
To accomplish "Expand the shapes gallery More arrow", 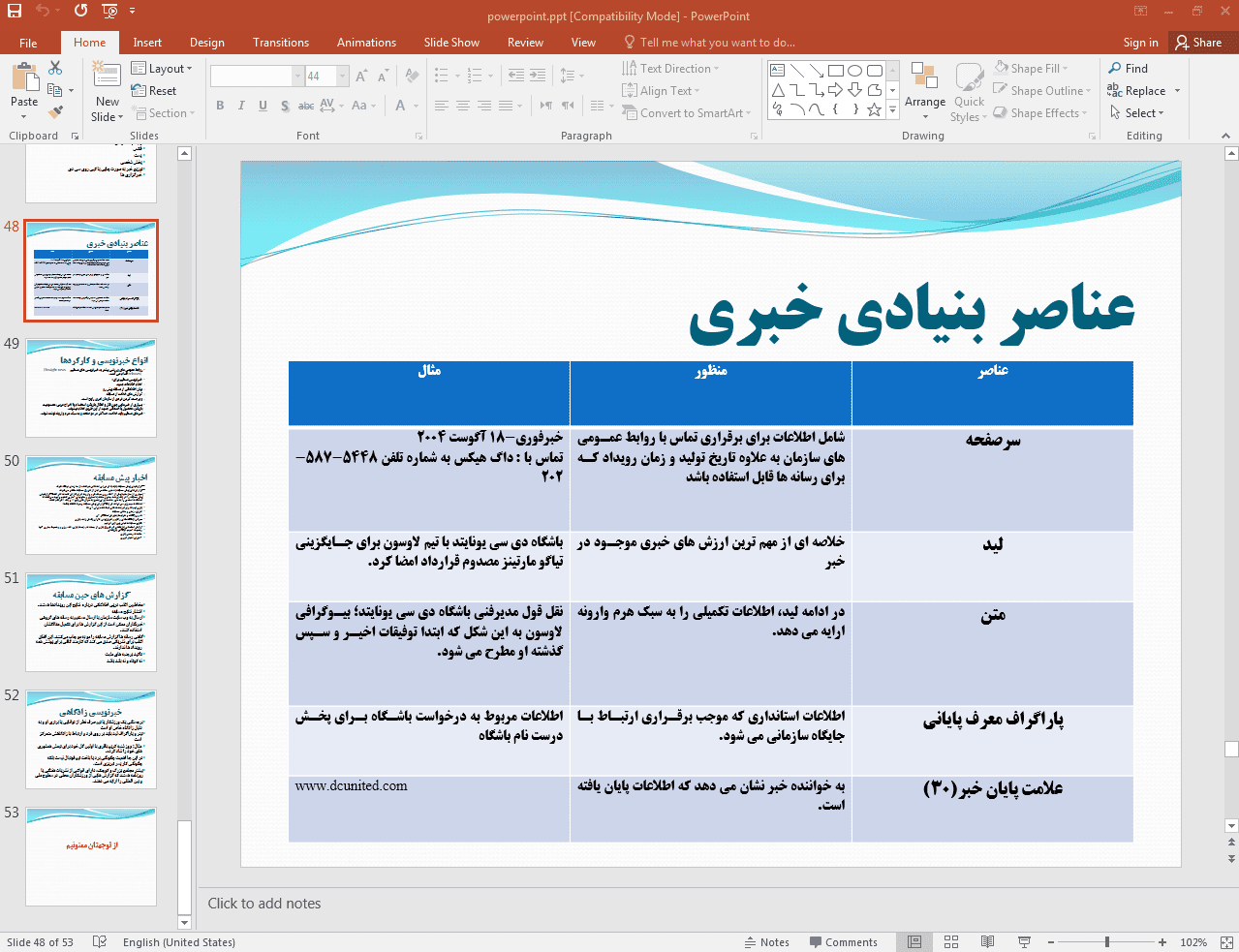I will pos(892,110).
